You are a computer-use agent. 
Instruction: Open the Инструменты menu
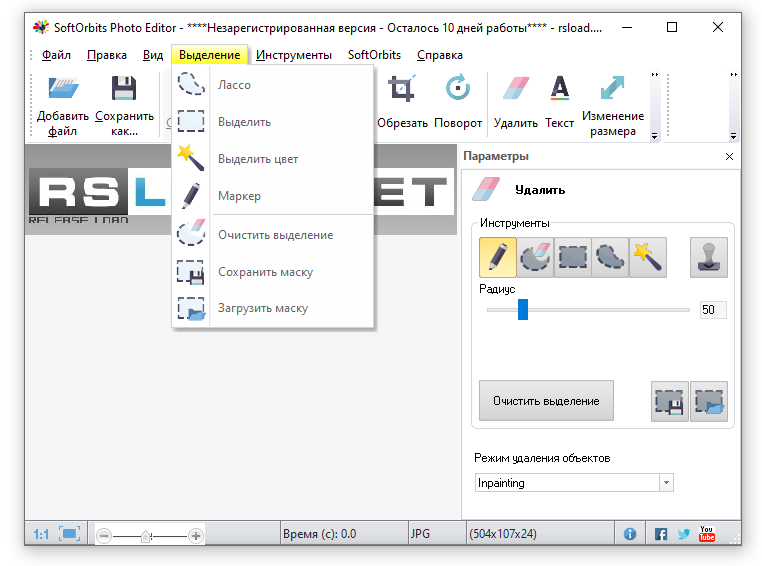tap(294, 55)
